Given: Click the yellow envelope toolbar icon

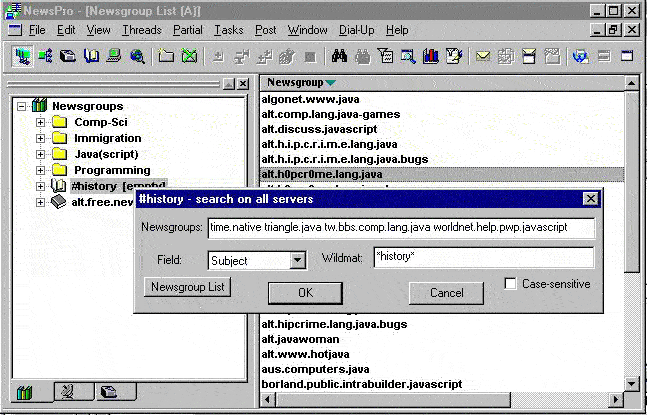Looking at the screenshot, I should [x=483, y=56].
